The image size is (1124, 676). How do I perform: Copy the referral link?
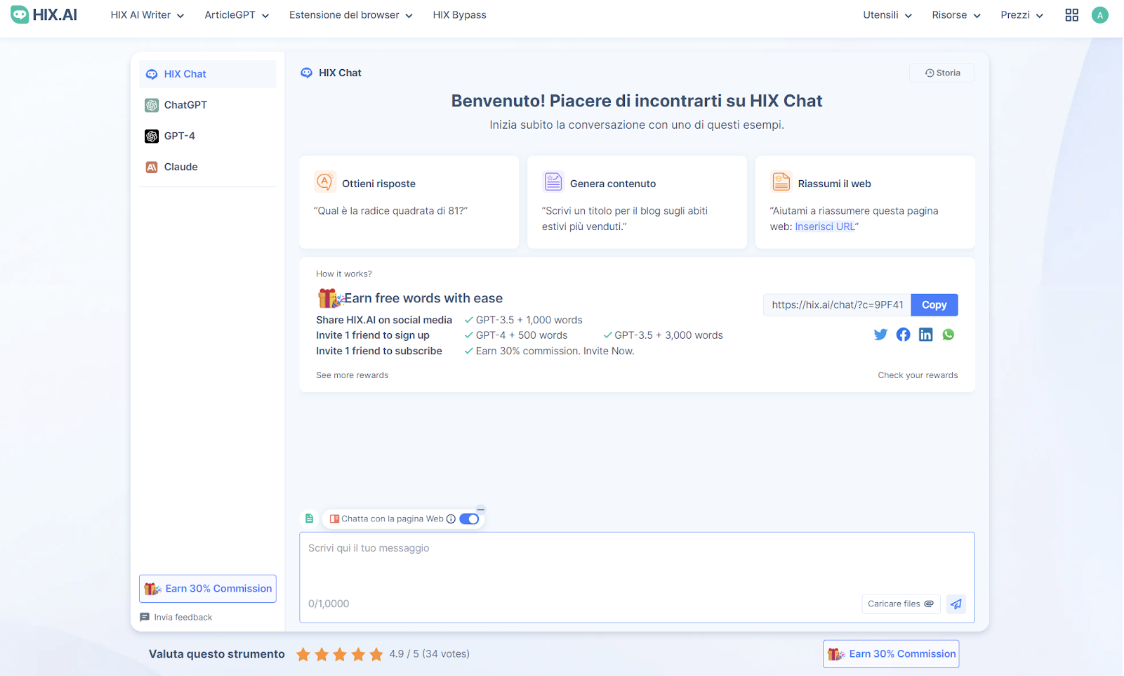pyautogui.click(x=934, y=305)
